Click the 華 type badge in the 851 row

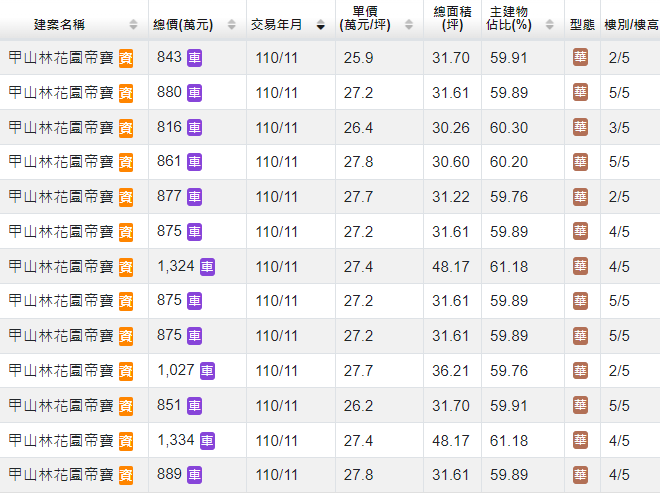tap(580, 405)
